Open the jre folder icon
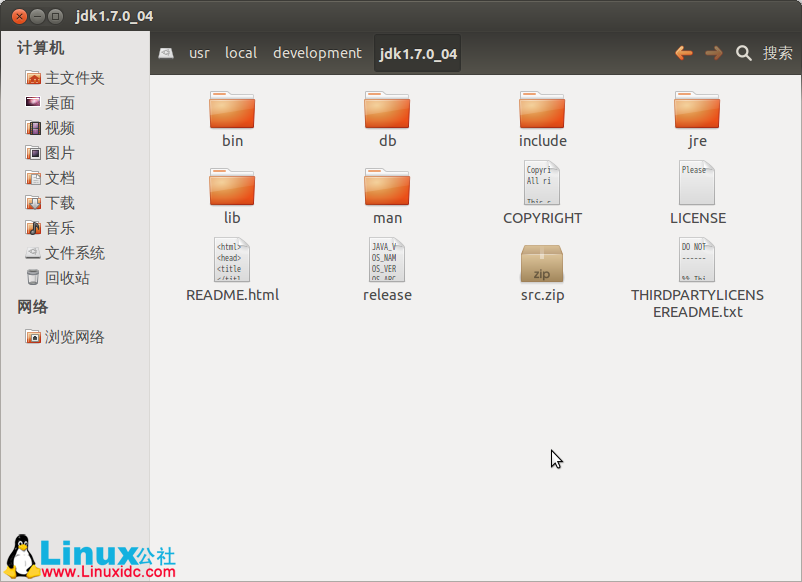The height and width of the screenshot is (582, 802). 697,109
